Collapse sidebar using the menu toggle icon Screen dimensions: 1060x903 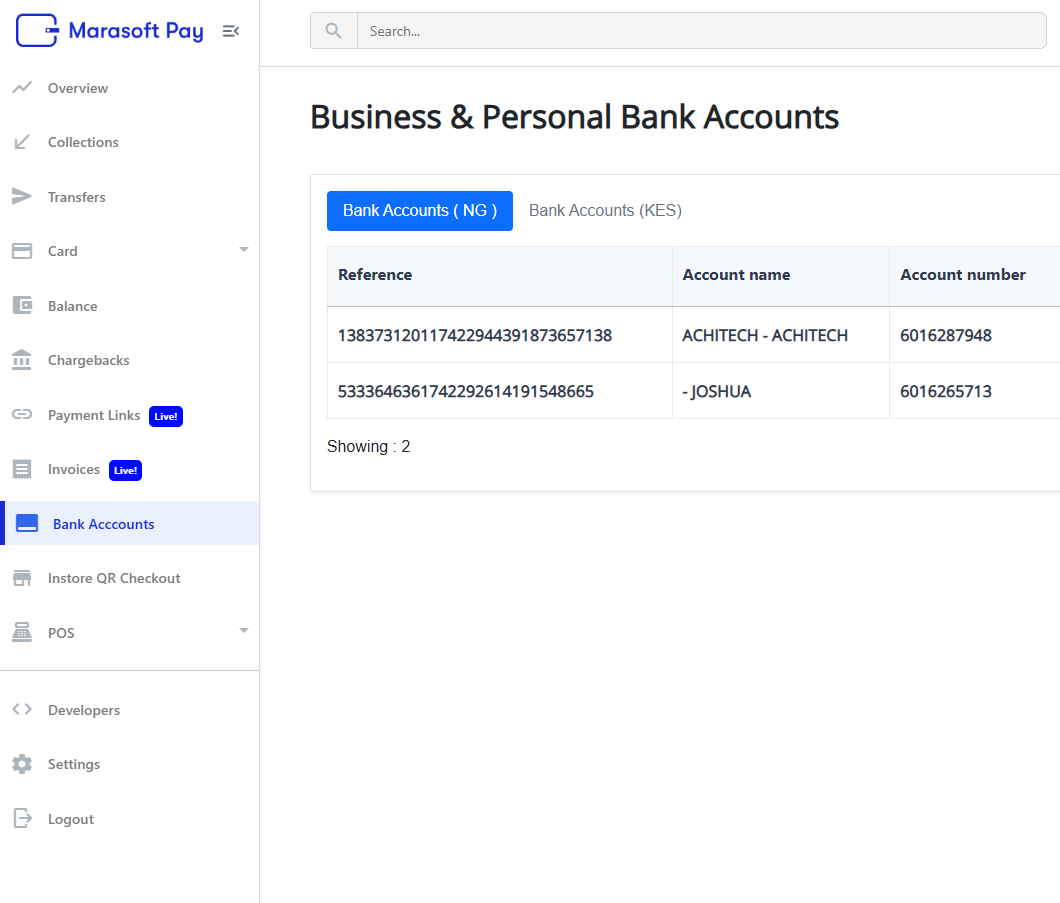coord(230,31)
